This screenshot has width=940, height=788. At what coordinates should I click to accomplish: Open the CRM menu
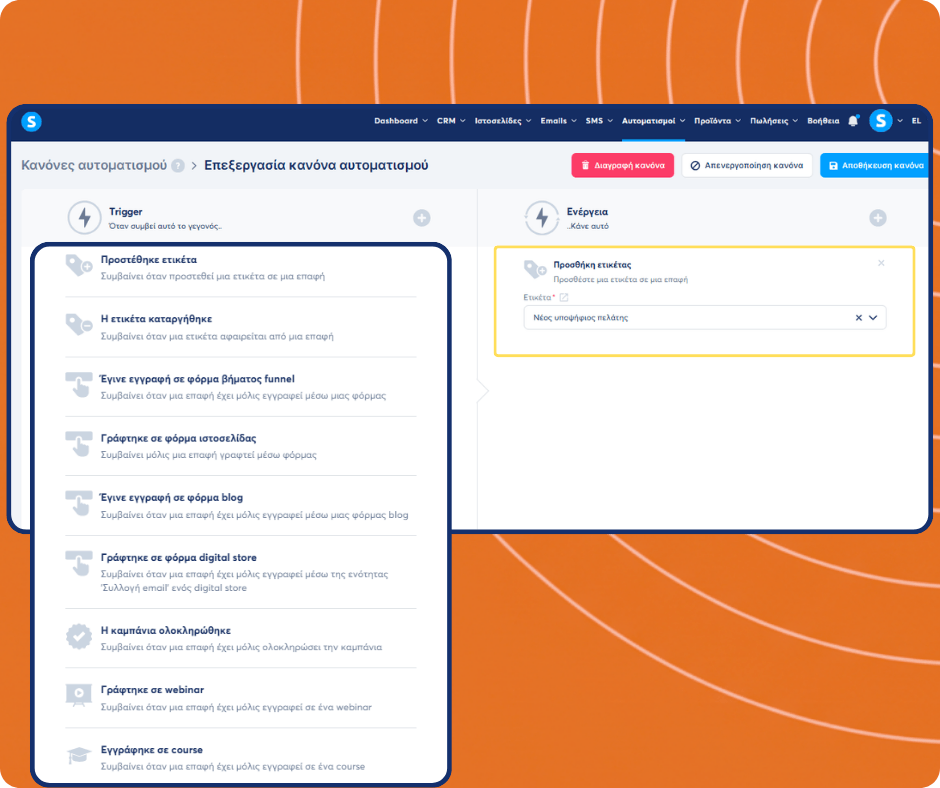(451, 121)
